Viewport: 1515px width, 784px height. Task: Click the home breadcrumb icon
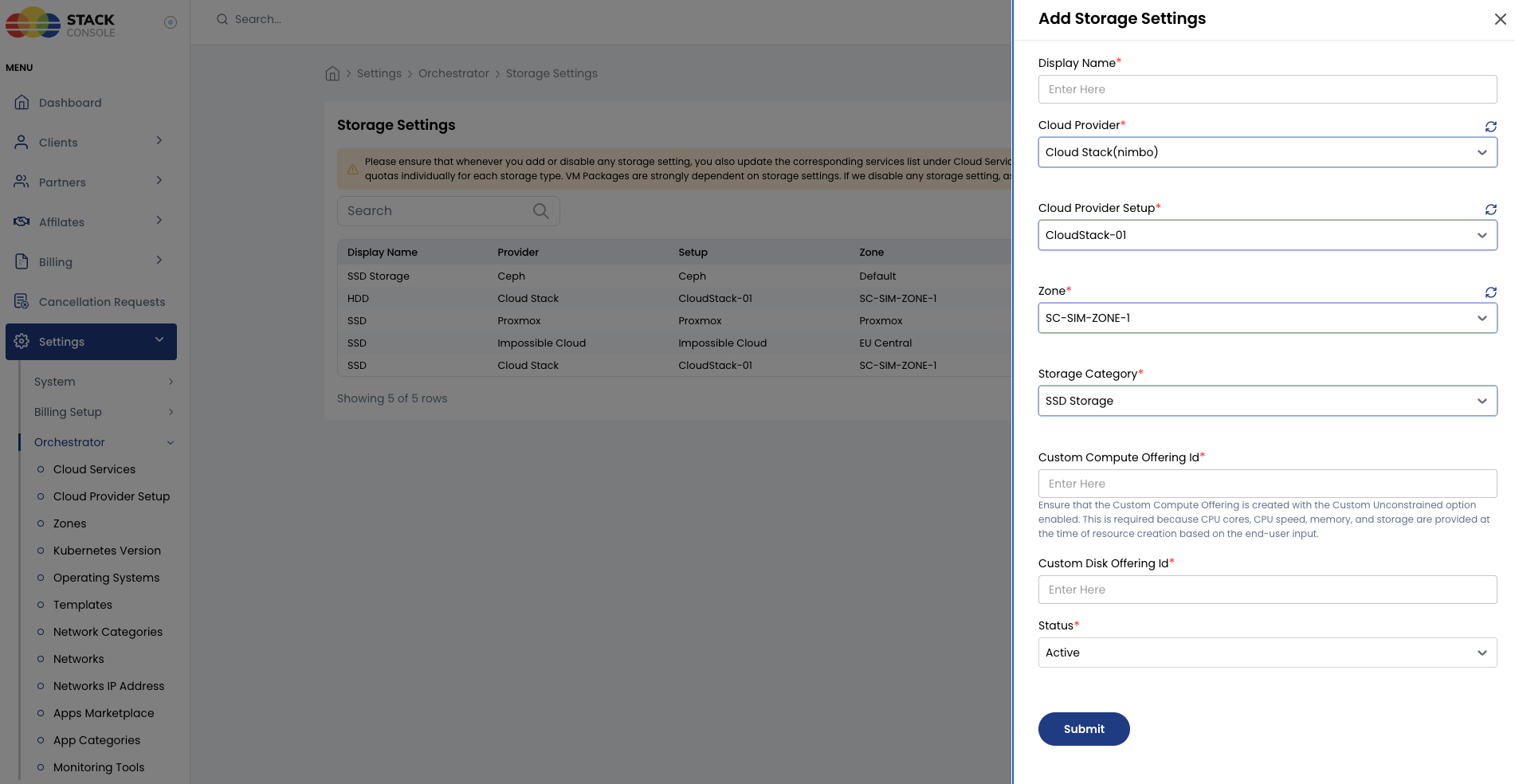click(x=332, y=73)
